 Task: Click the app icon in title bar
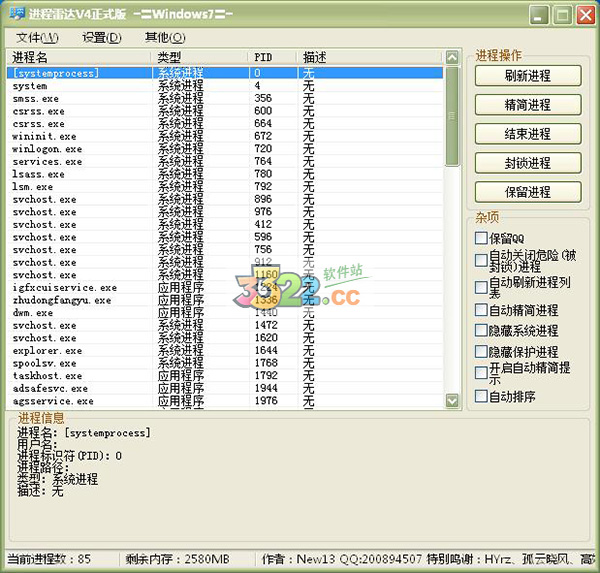tap(17, 14)
